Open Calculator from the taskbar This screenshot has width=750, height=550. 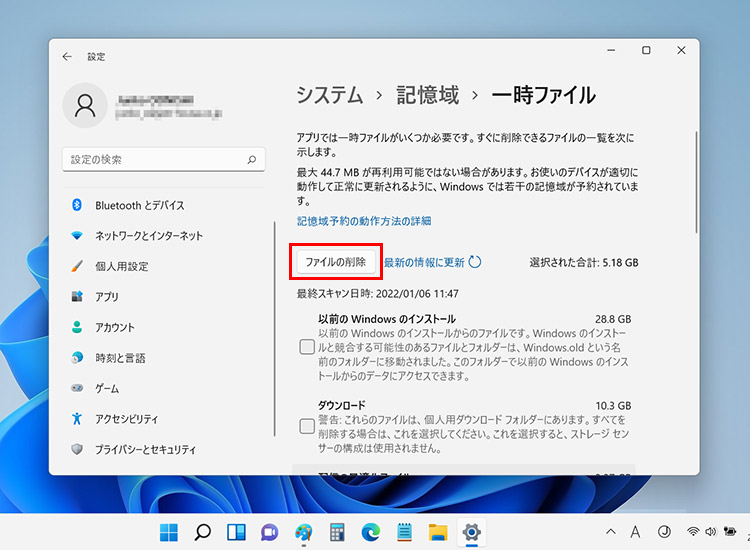[x=337, y=532]
